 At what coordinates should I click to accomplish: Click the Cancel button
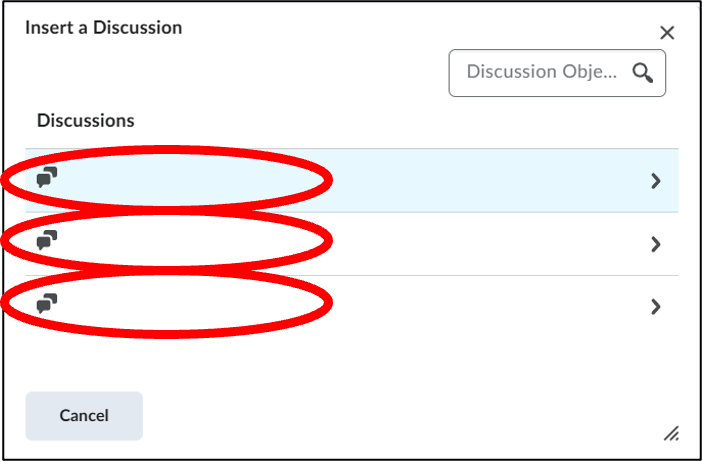click(x=84, y=416)
